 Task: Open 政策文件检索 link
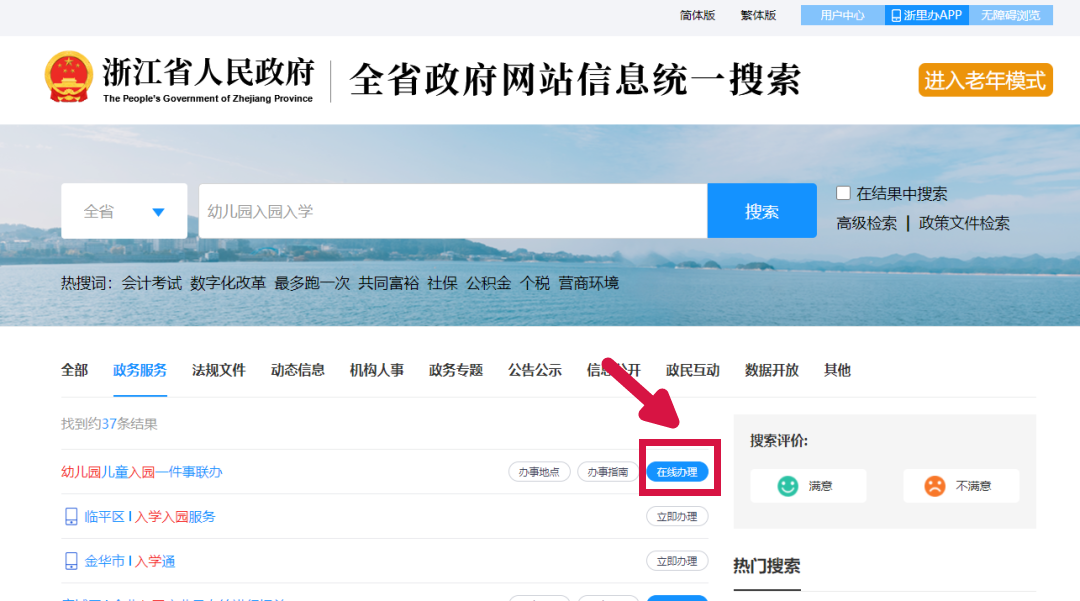[x=964, y=223]
